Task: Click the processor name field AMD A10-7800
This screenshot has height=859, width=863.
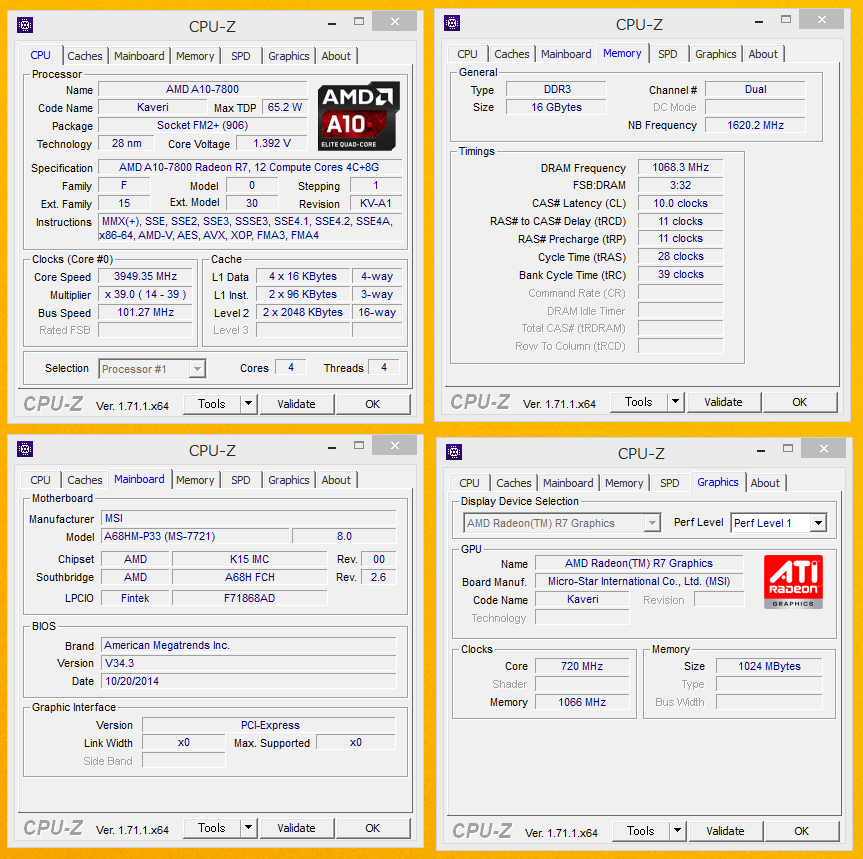Action: tap(203, 89)
